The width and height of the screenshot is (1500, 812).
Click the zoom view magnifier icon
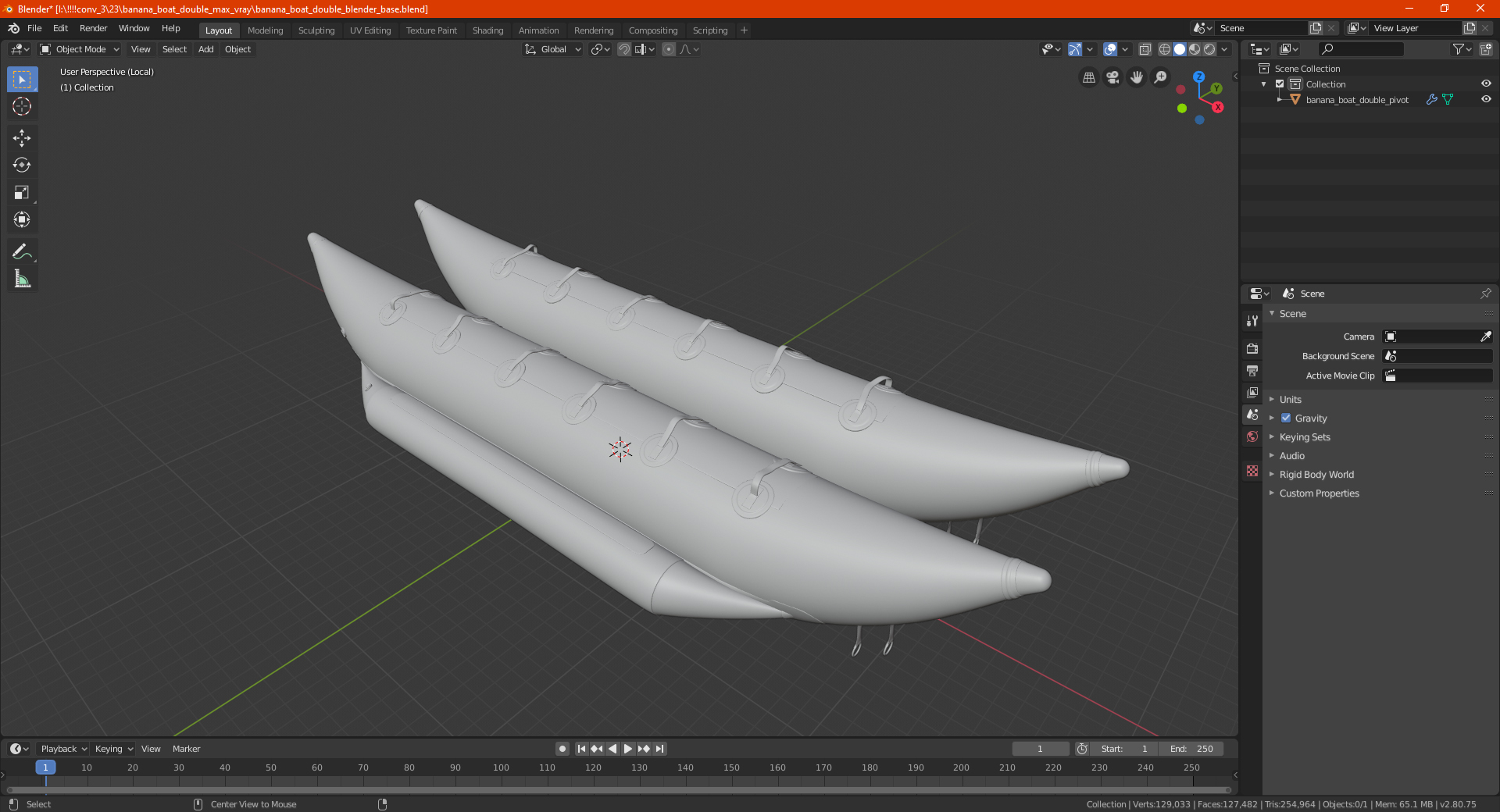click(x=1161, y=77)
